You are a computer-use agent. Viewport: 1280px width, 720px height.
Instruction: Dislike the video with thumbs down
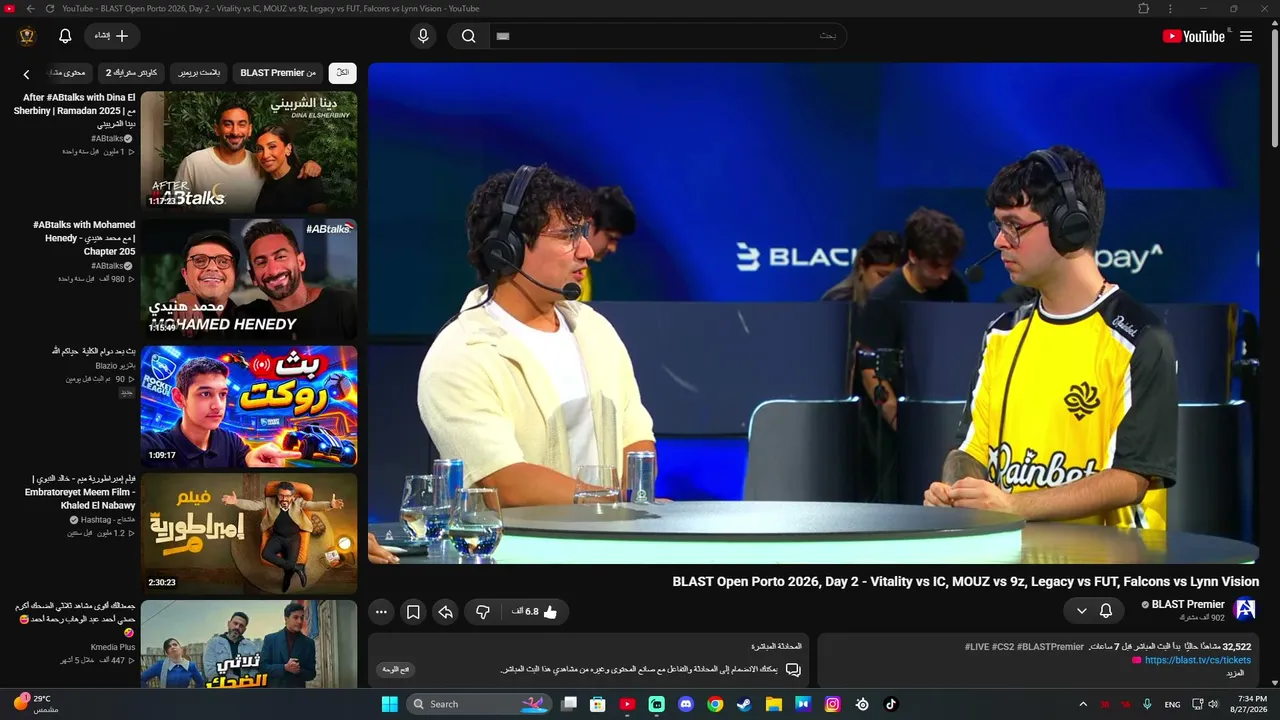(483, 611)
